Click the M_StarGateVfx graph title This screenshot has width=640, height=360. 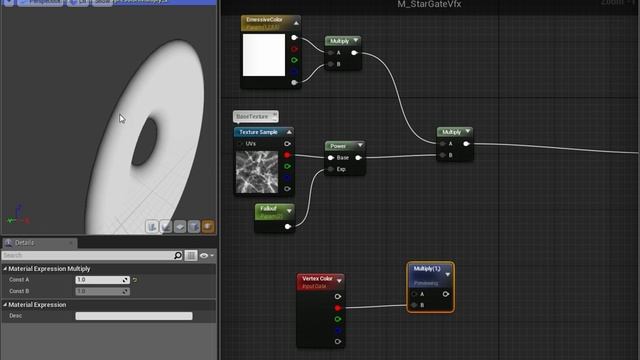429,4
